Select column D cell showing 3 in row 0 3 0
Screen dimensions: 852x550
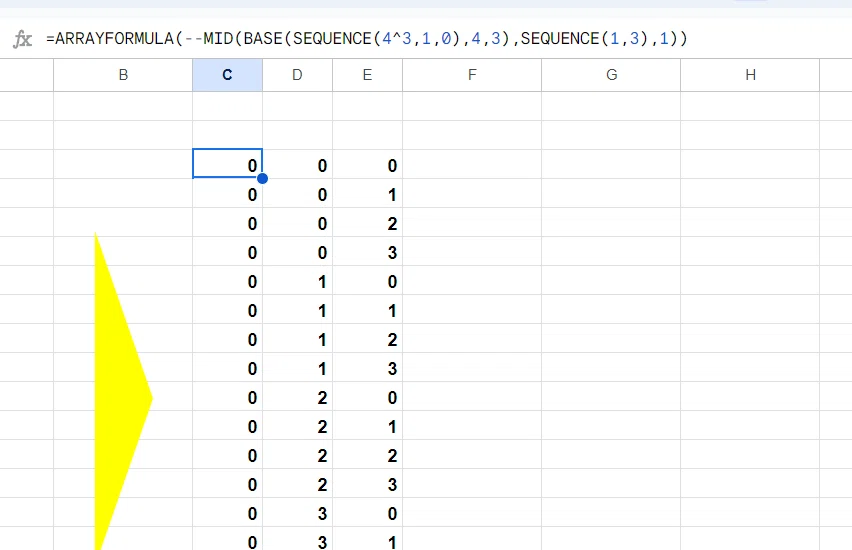click(297, 512)
